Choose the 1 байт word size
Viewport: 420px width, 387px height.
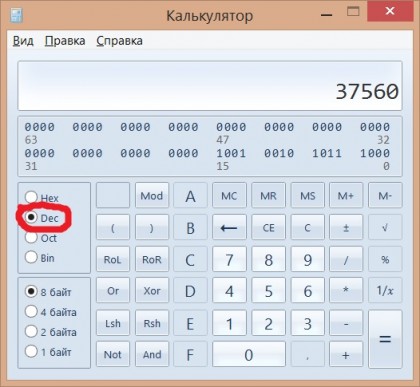[31, 351]
